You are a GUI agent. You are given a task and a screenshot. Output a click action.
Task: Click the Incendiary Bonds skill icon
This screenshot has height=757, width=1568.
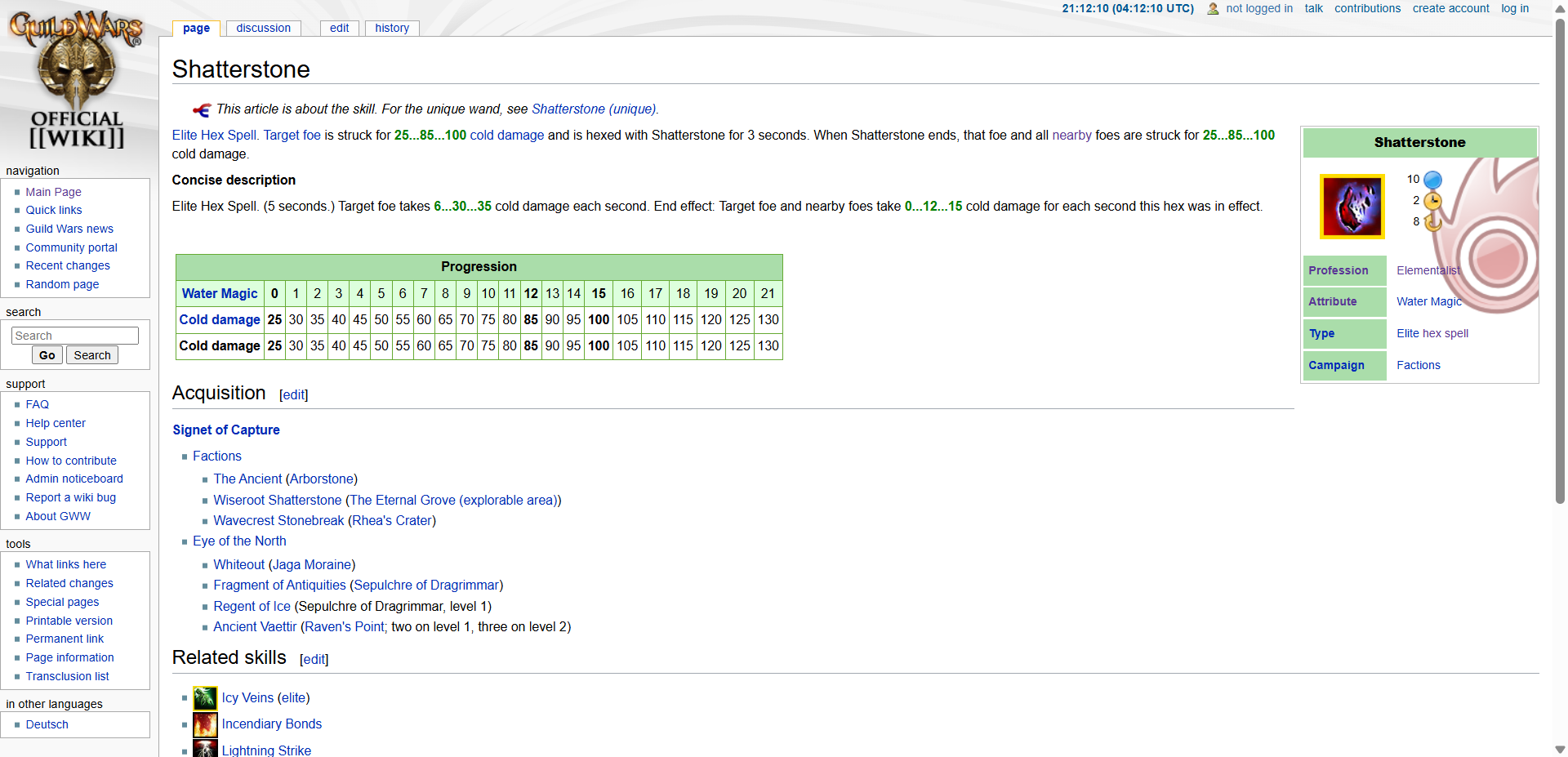point(205,724)
